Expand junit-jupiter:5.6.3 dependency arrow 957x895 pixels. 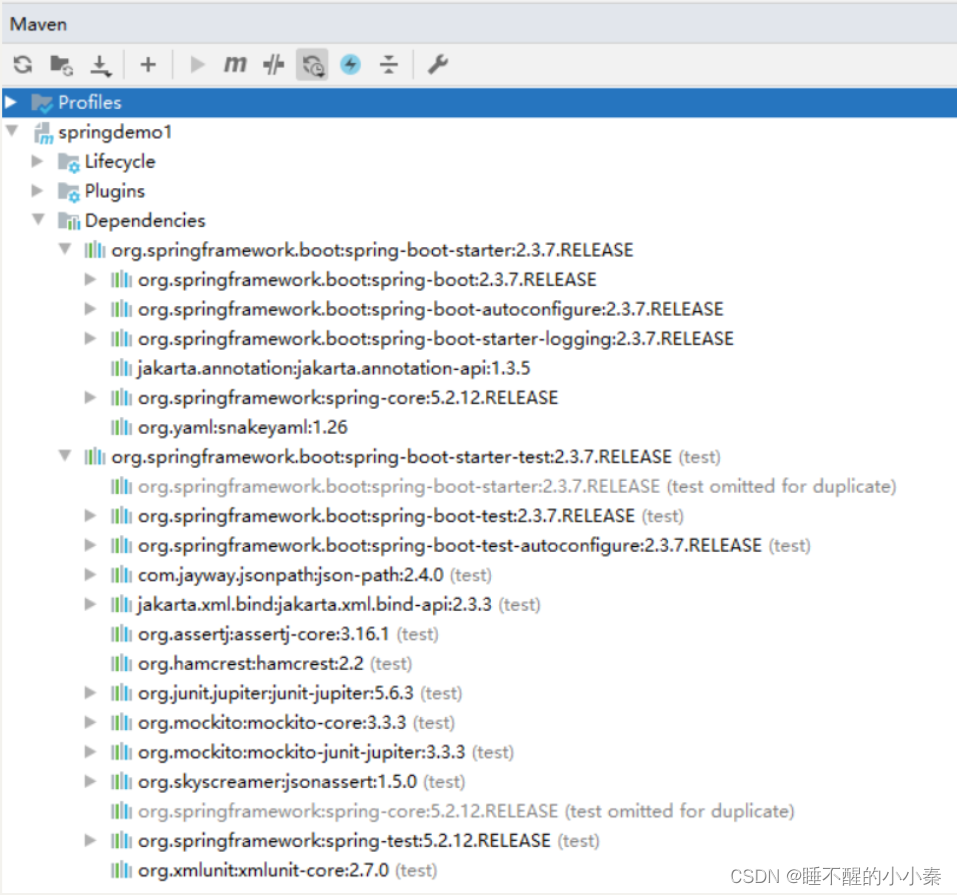point(90,693)
